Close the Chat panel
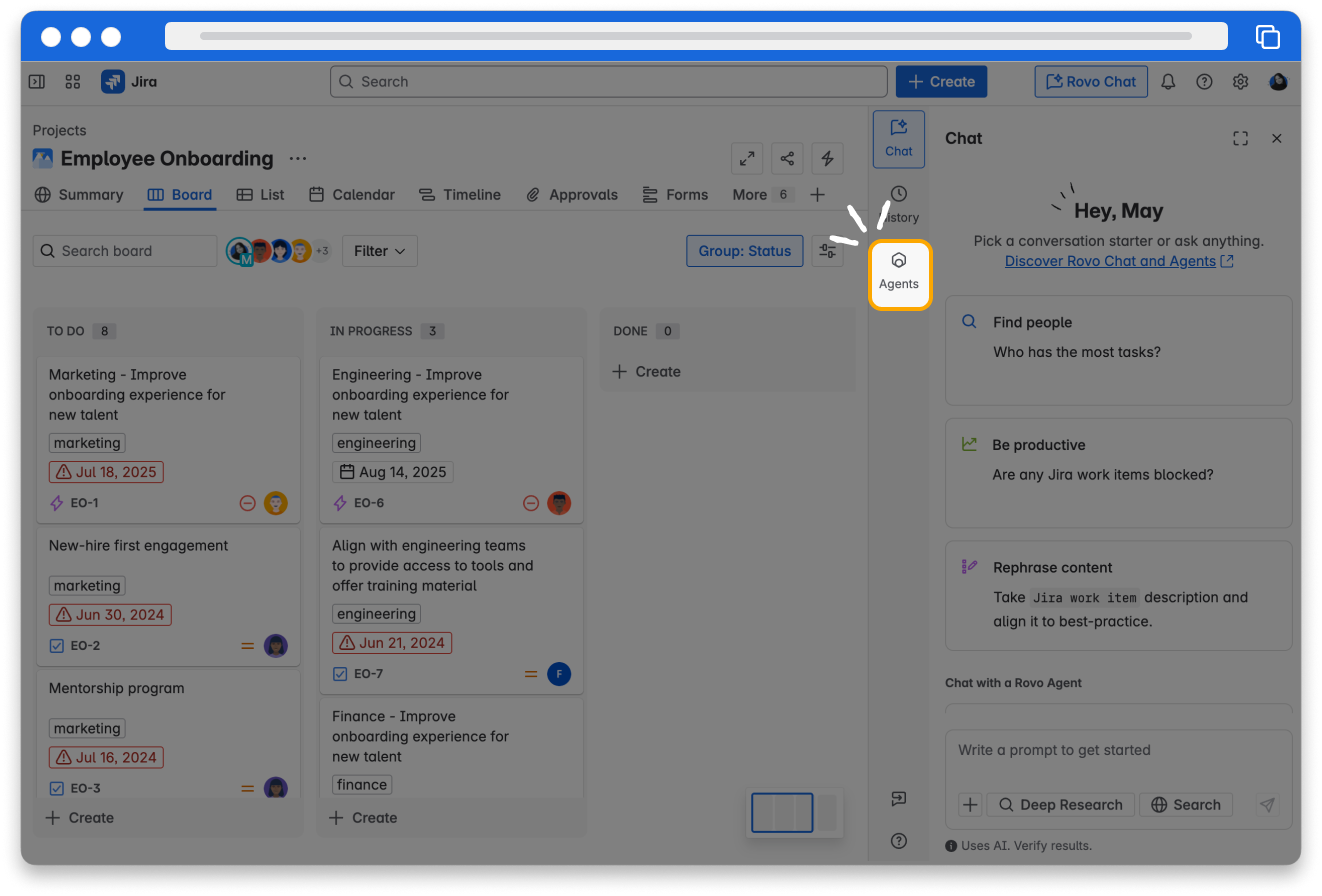This screenshot has width=1322, height=896. coord(1277,139)
